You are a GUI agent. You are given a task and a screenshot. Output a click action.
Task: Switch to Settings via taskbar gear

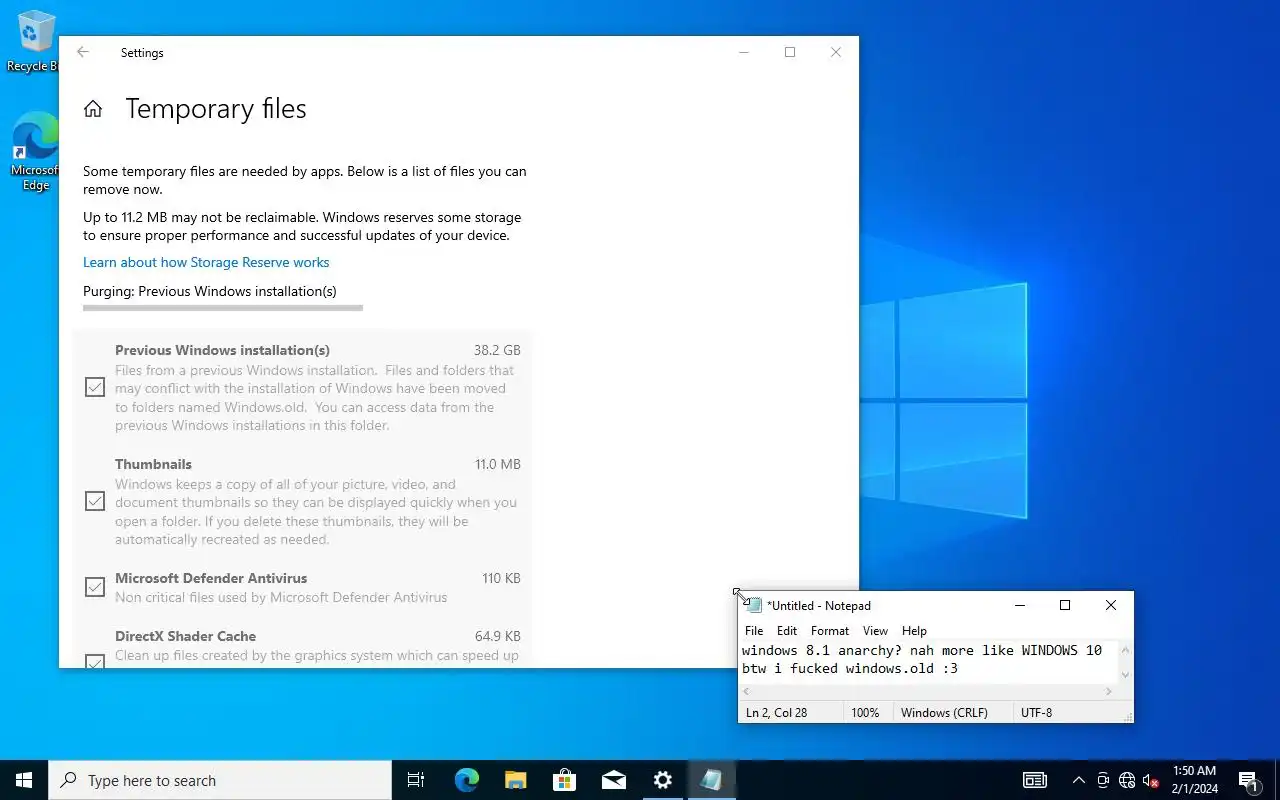tap(662, 780)
